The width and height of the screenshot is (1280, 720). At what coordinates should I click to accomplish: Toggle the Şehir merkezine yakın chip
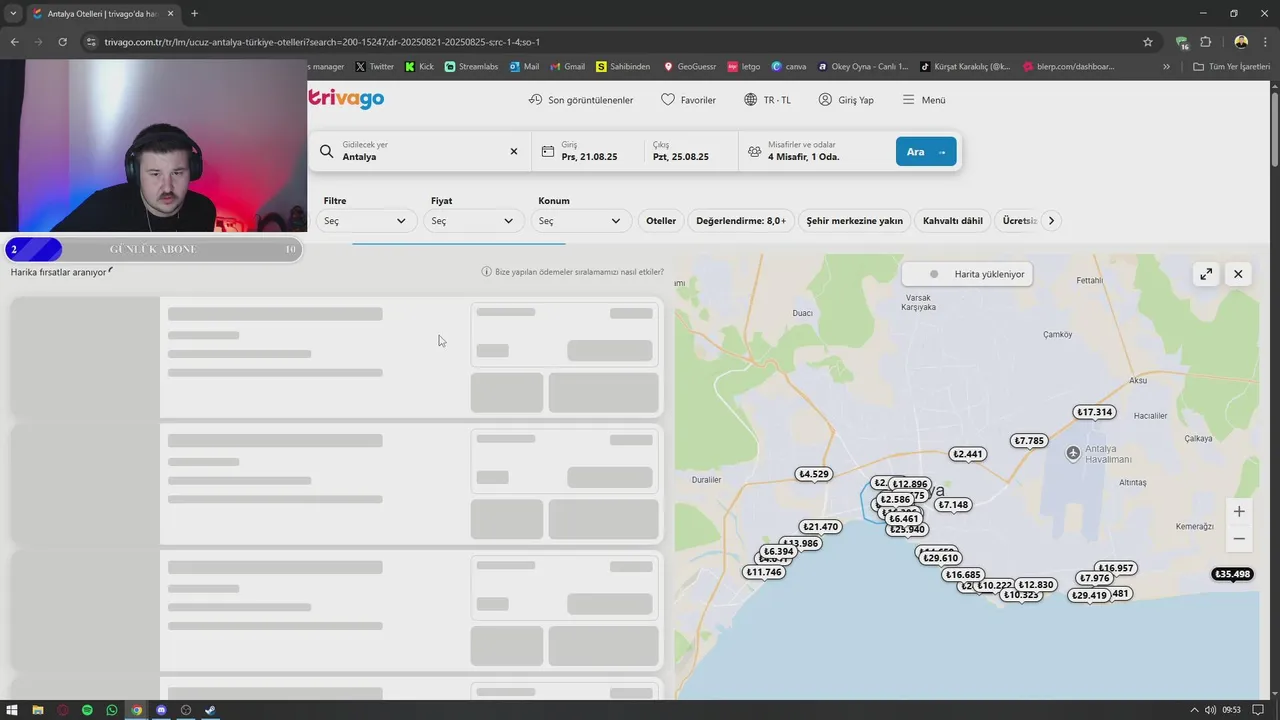coord(855,221)
